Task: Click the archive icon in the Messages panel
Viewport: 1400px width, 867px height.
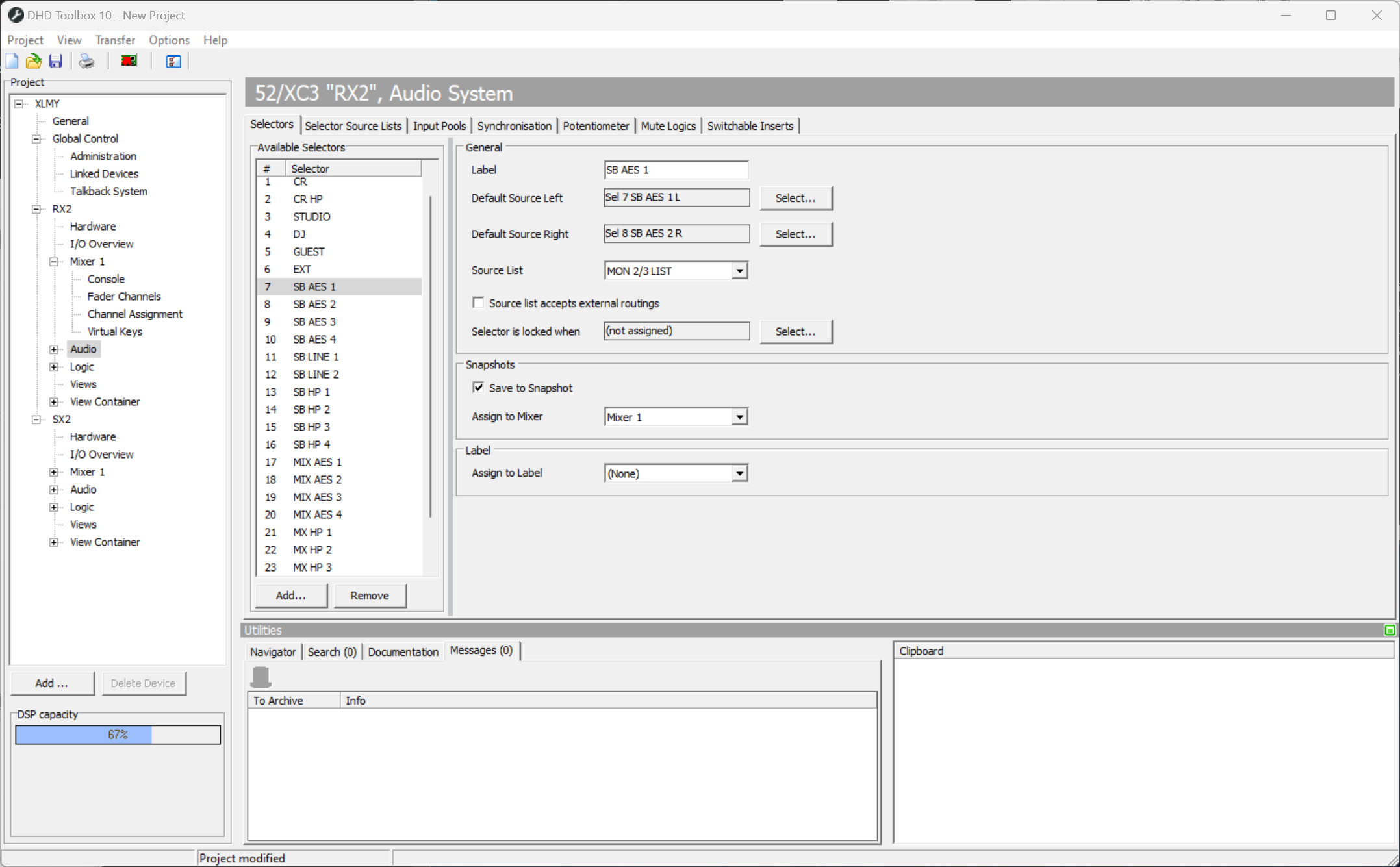Action: (x=261, y=676)
